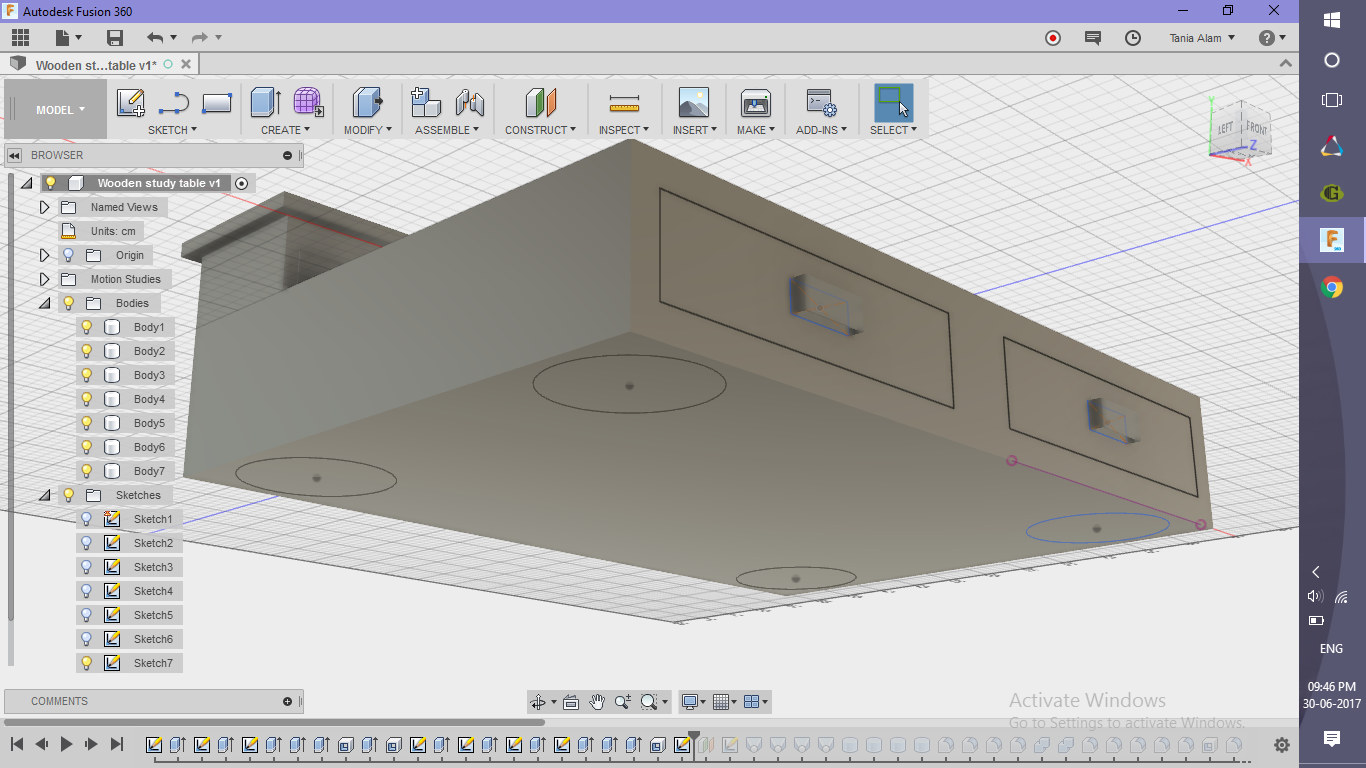The height and width of the screenshot is (768, 1366).
Task: Select the Extrude tool icon
Action: (x=265, y=103)
